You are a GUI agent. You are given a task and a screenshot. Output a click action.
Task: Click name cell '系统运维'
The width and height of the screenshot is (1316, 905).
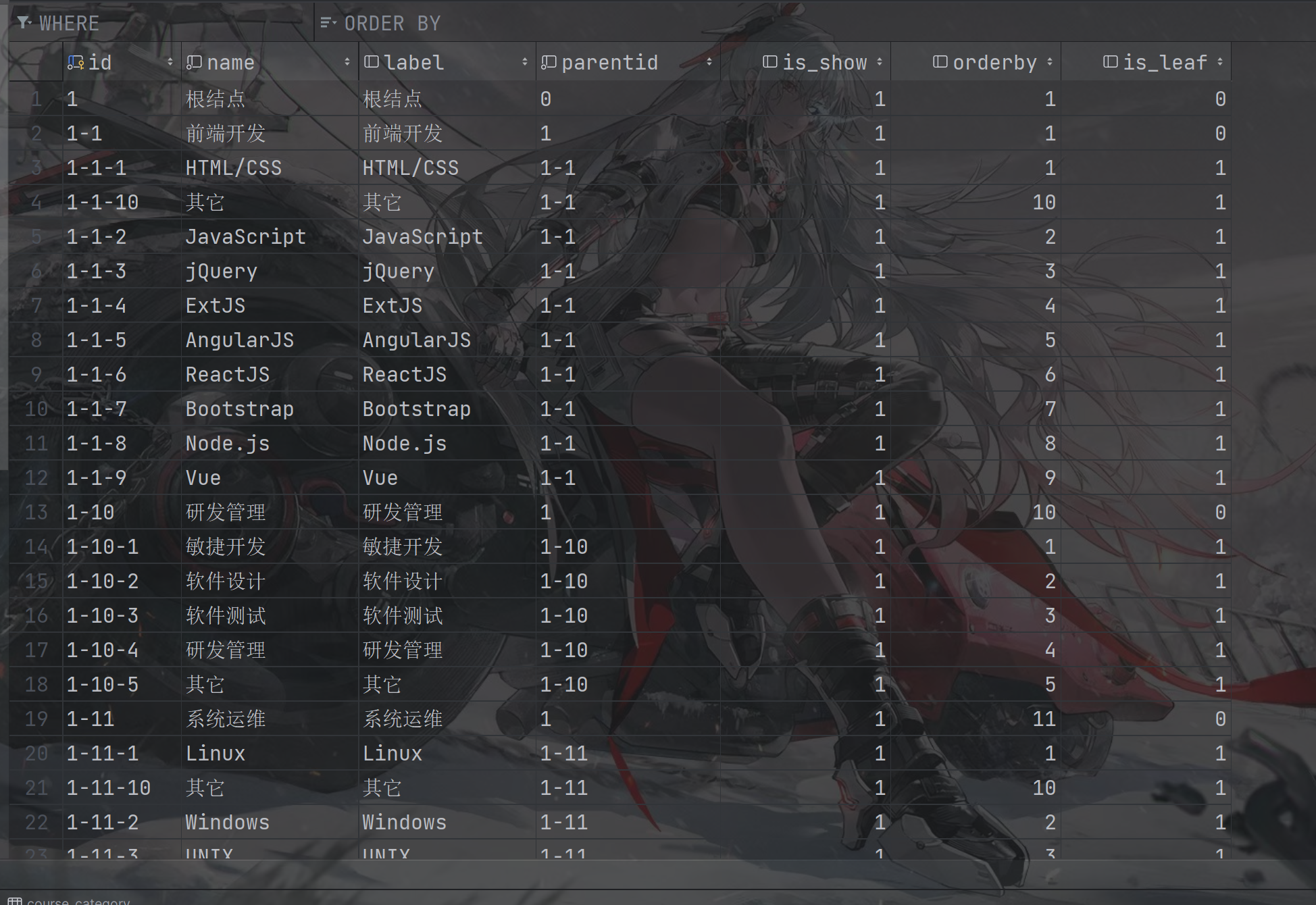(270, 719)
